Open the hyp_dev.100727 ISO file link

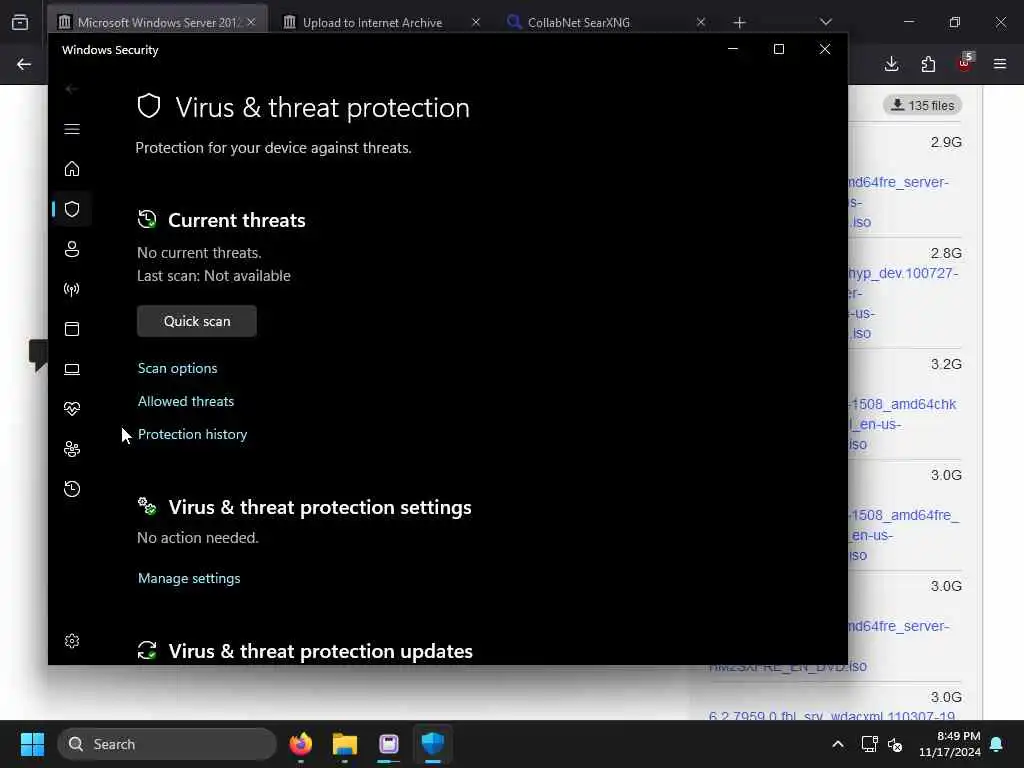[904, 303]
